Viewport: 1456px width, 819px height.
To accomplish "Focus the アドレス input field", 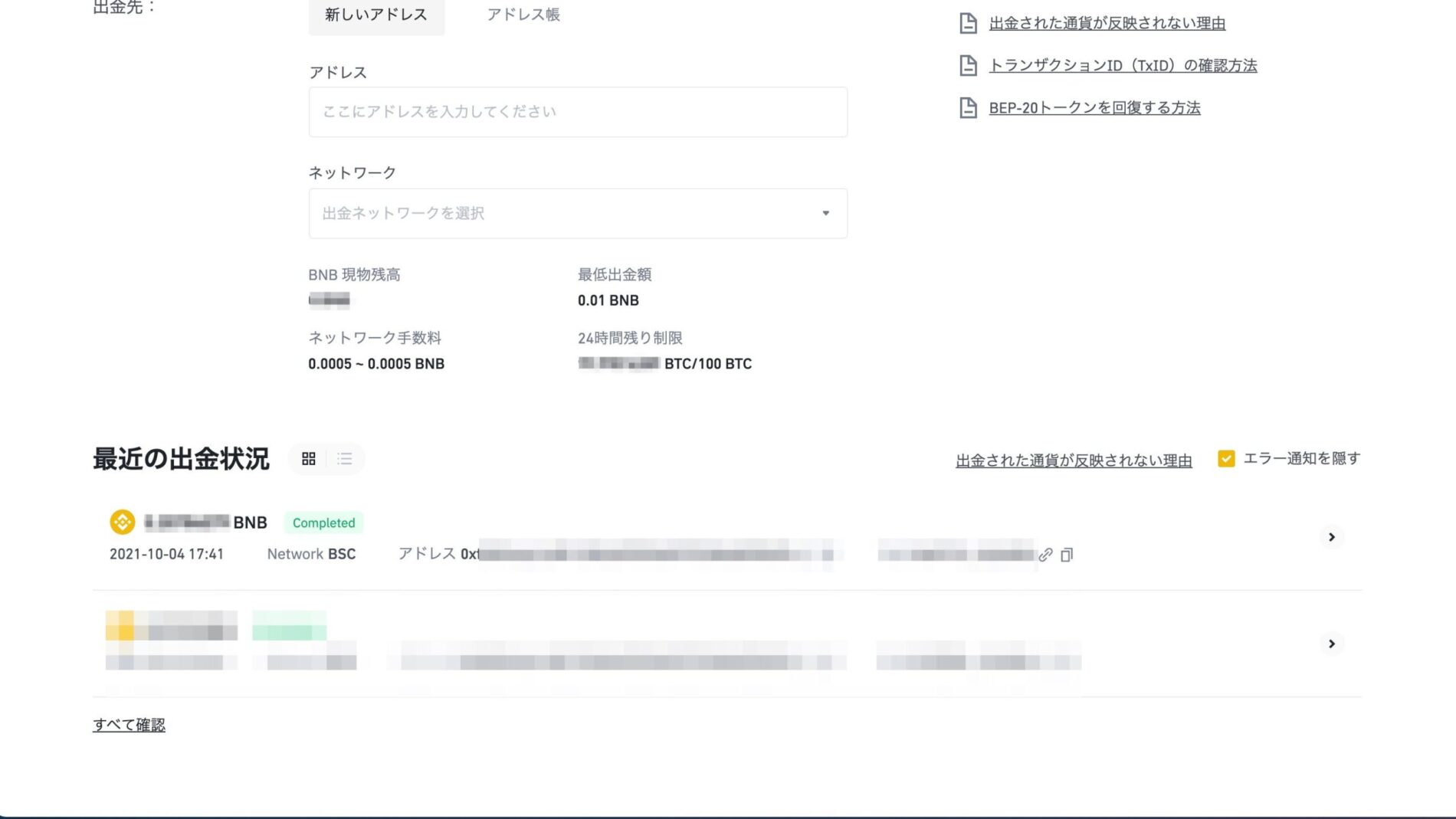I will pos(578,112).
